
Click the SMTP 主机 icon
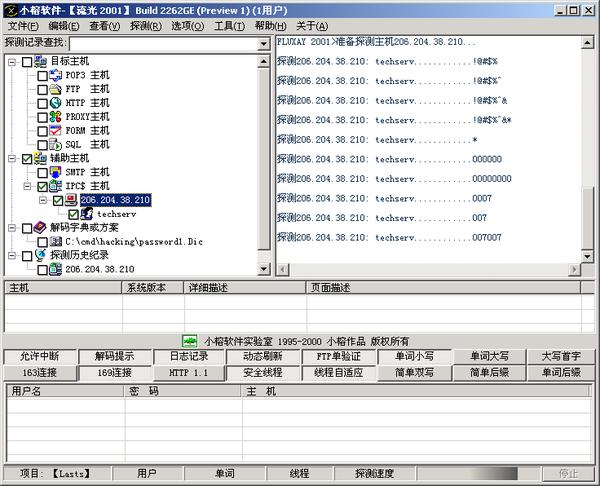tap(55, 172)
